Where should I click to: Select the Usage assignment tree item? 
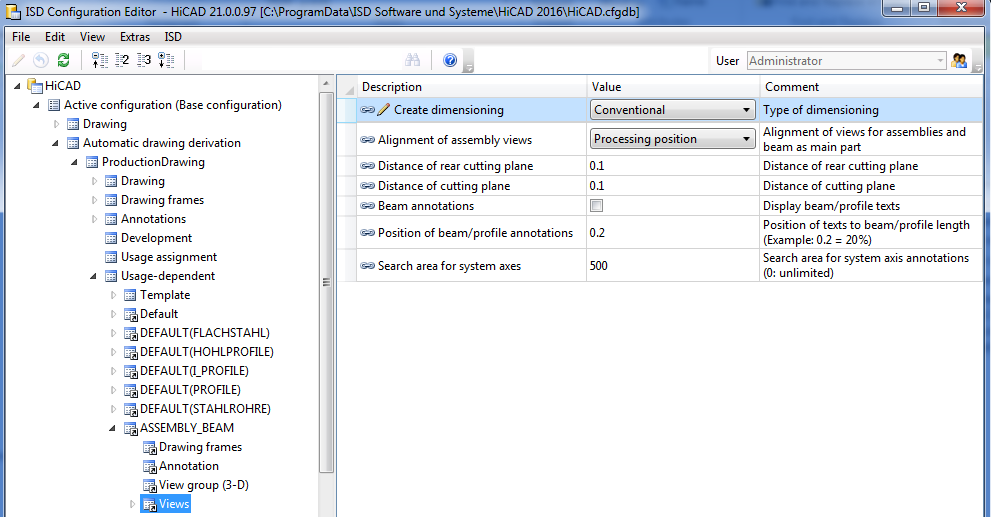tap(168, 257)
